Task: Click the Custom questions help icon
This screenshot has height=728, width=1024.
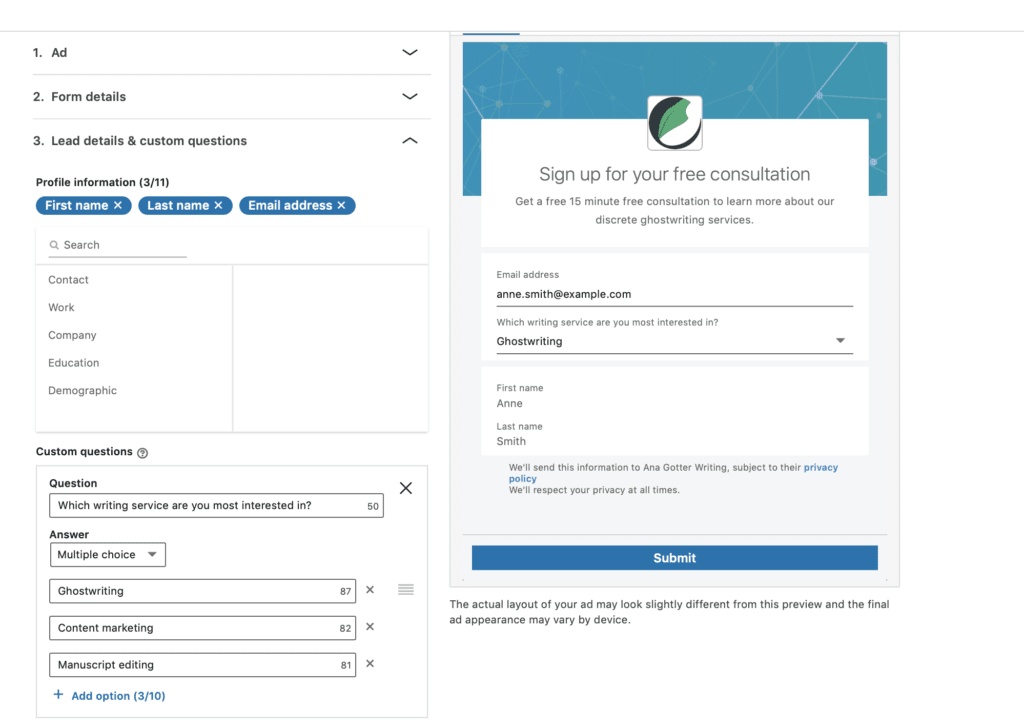Action: point(142,453)
